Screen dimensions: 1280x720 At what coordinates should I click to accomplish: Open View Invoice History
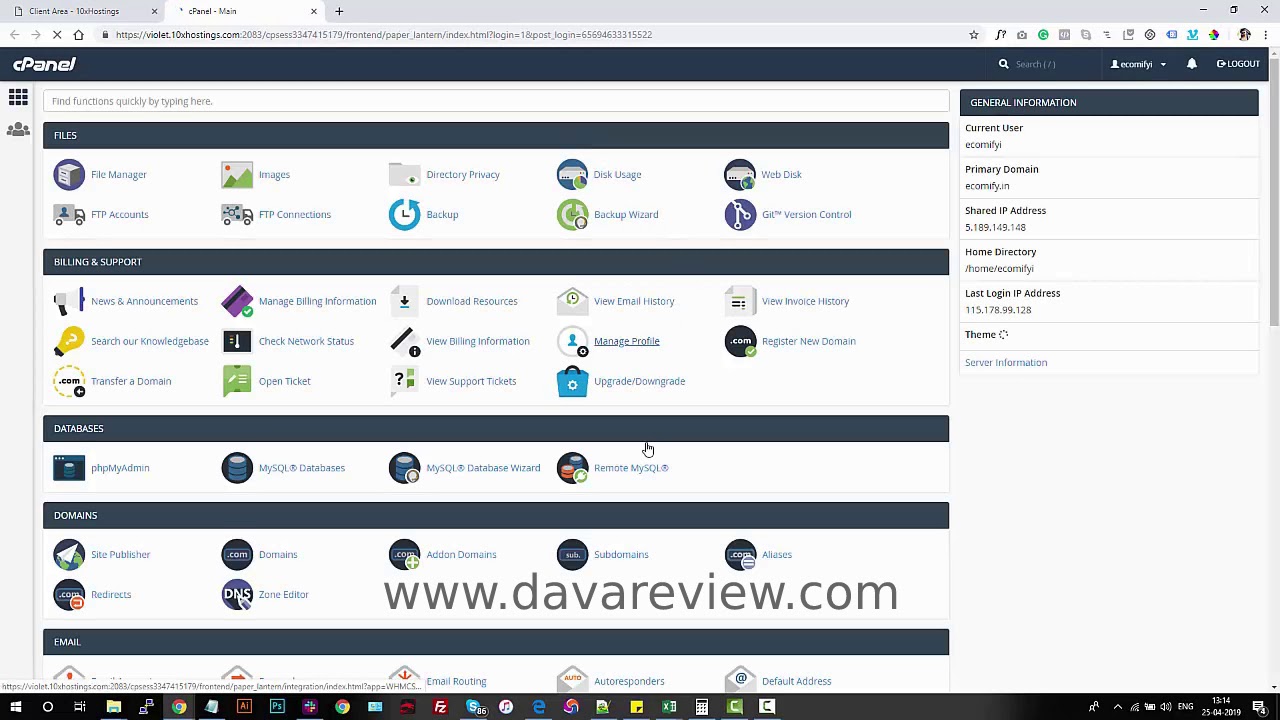[x=805, y=301]
